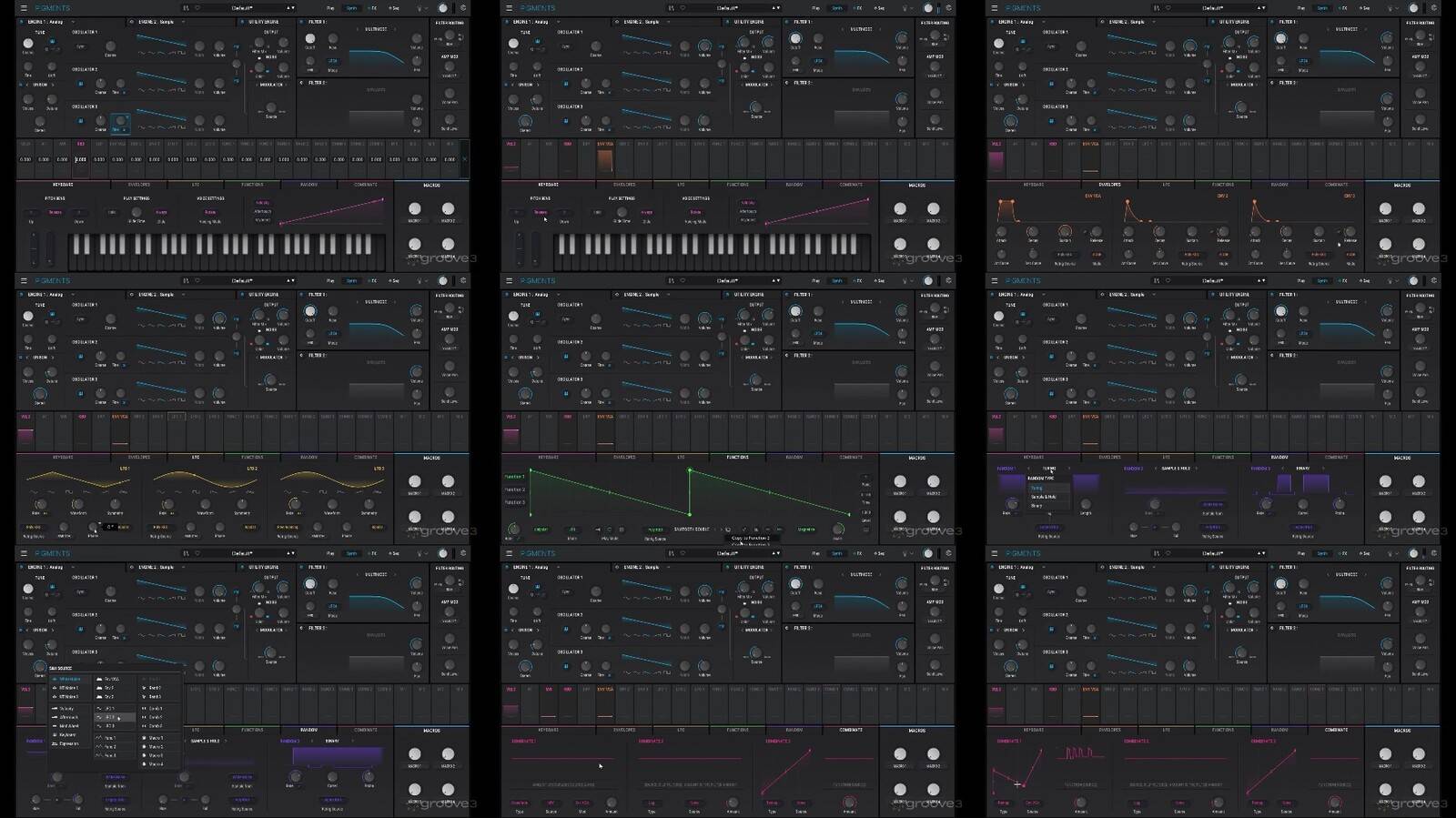Toggle Filter 1 power in the middle-left panel

pos(302,295)
